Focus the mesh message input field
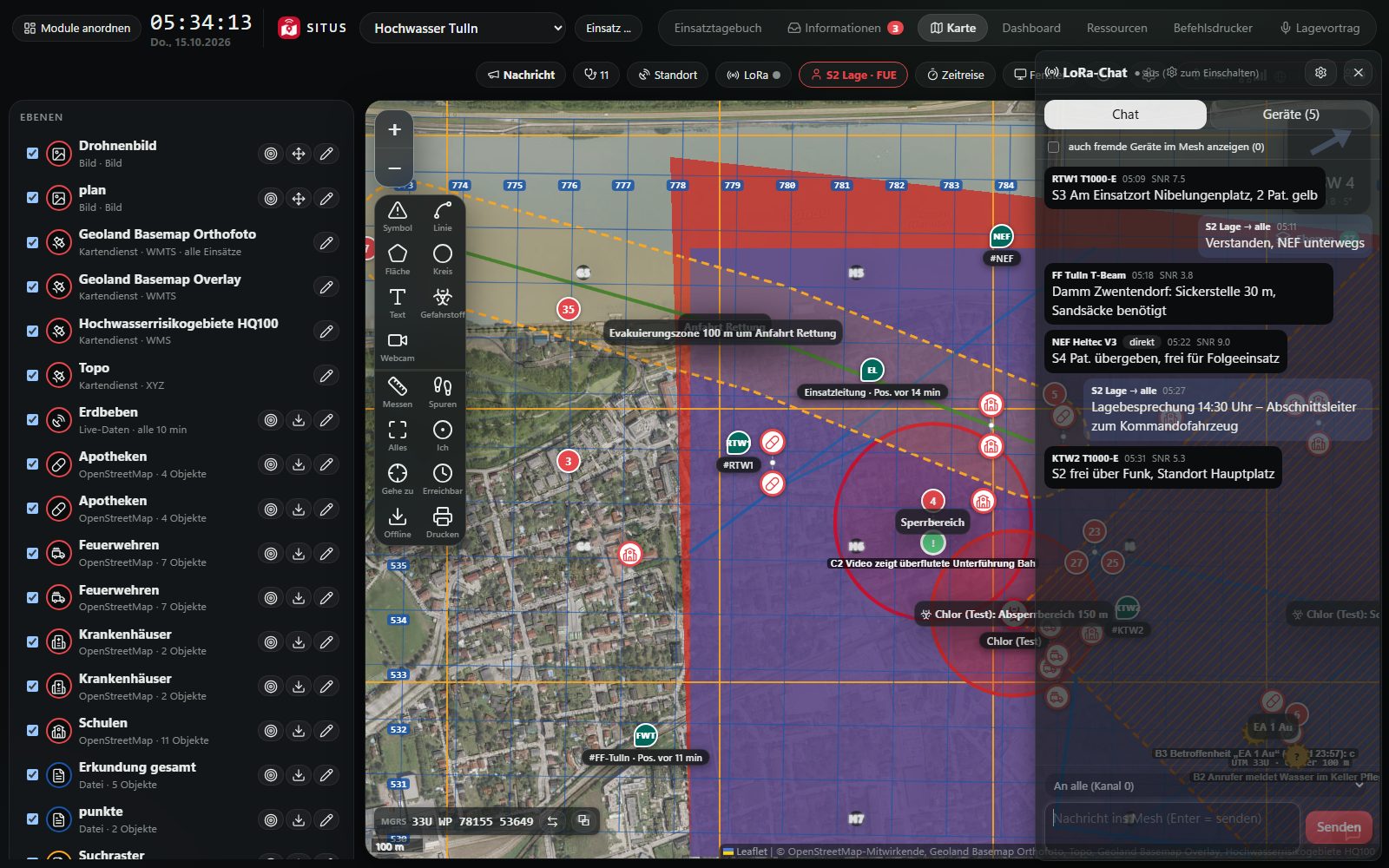 [1172, 823]
